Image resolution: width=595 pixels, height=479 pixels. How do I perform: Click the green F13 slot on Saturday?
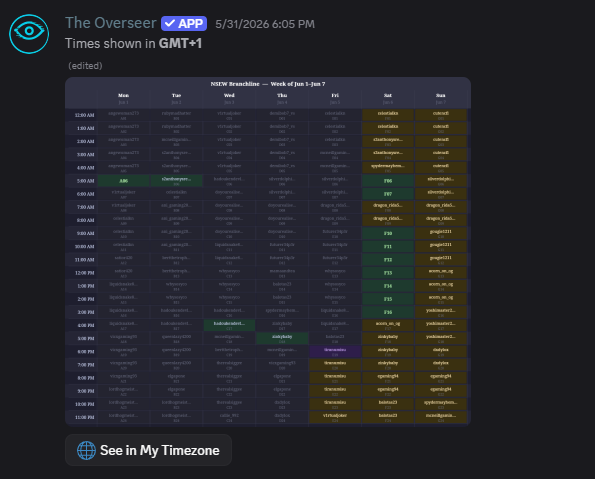388,273
